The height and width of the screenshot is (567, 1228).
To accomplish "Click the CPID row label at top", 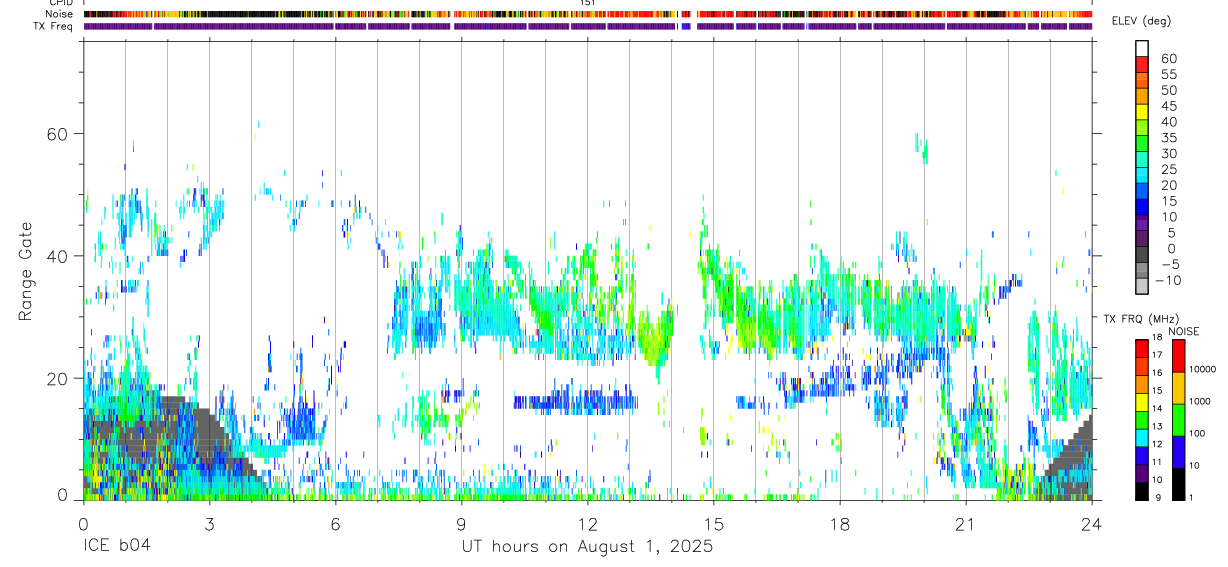I will tap(61, 3).
